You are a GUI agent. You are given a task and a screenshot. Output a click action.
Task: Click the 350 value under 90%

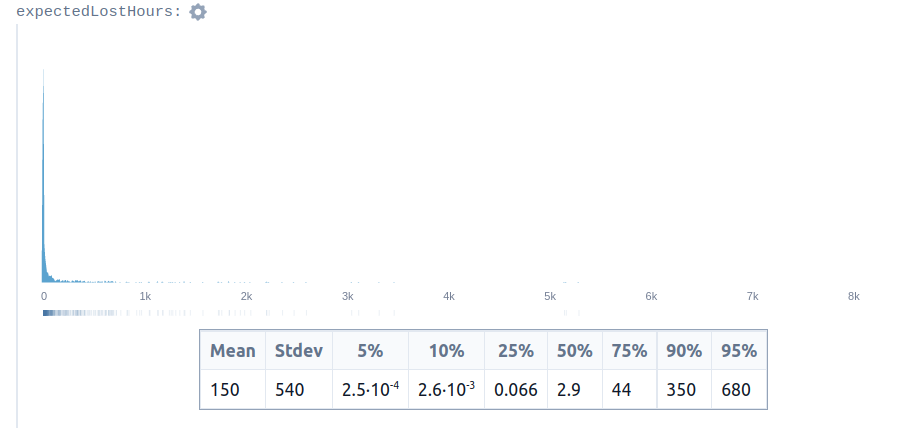[x=684, y=389]
